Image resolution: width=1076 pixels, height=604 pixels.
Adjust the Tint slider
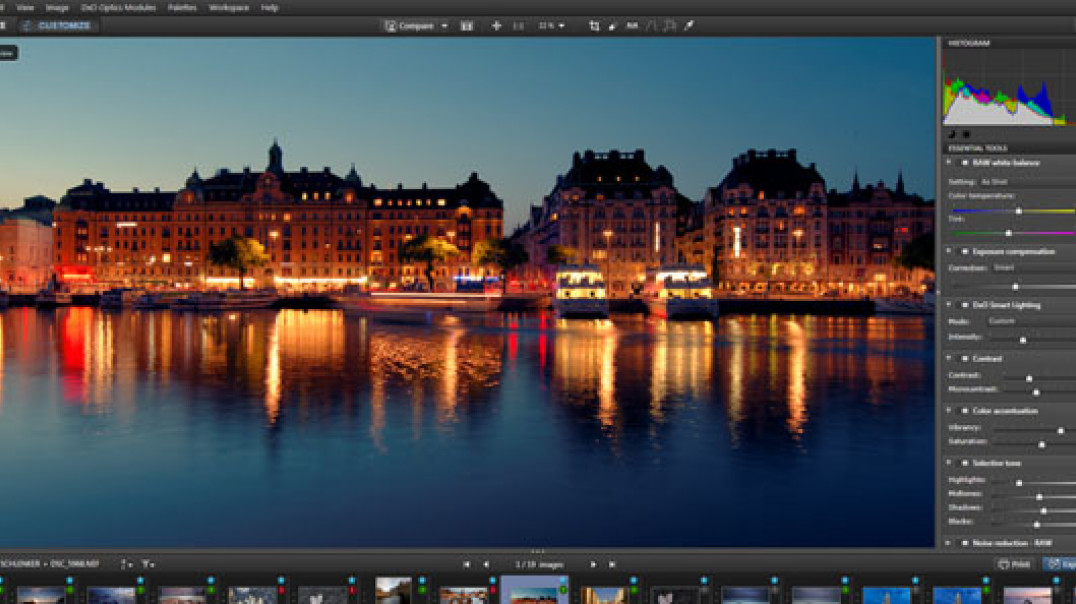point(1008,233)
